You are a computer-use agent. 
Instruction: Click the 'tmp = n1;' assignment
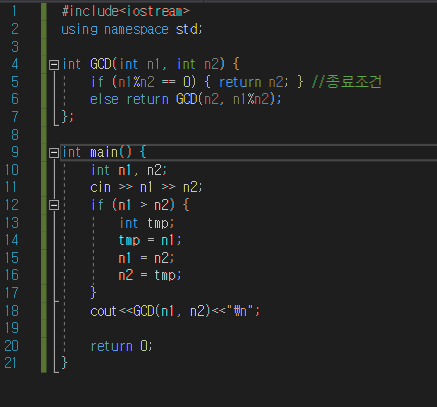(x=150, y=240)
